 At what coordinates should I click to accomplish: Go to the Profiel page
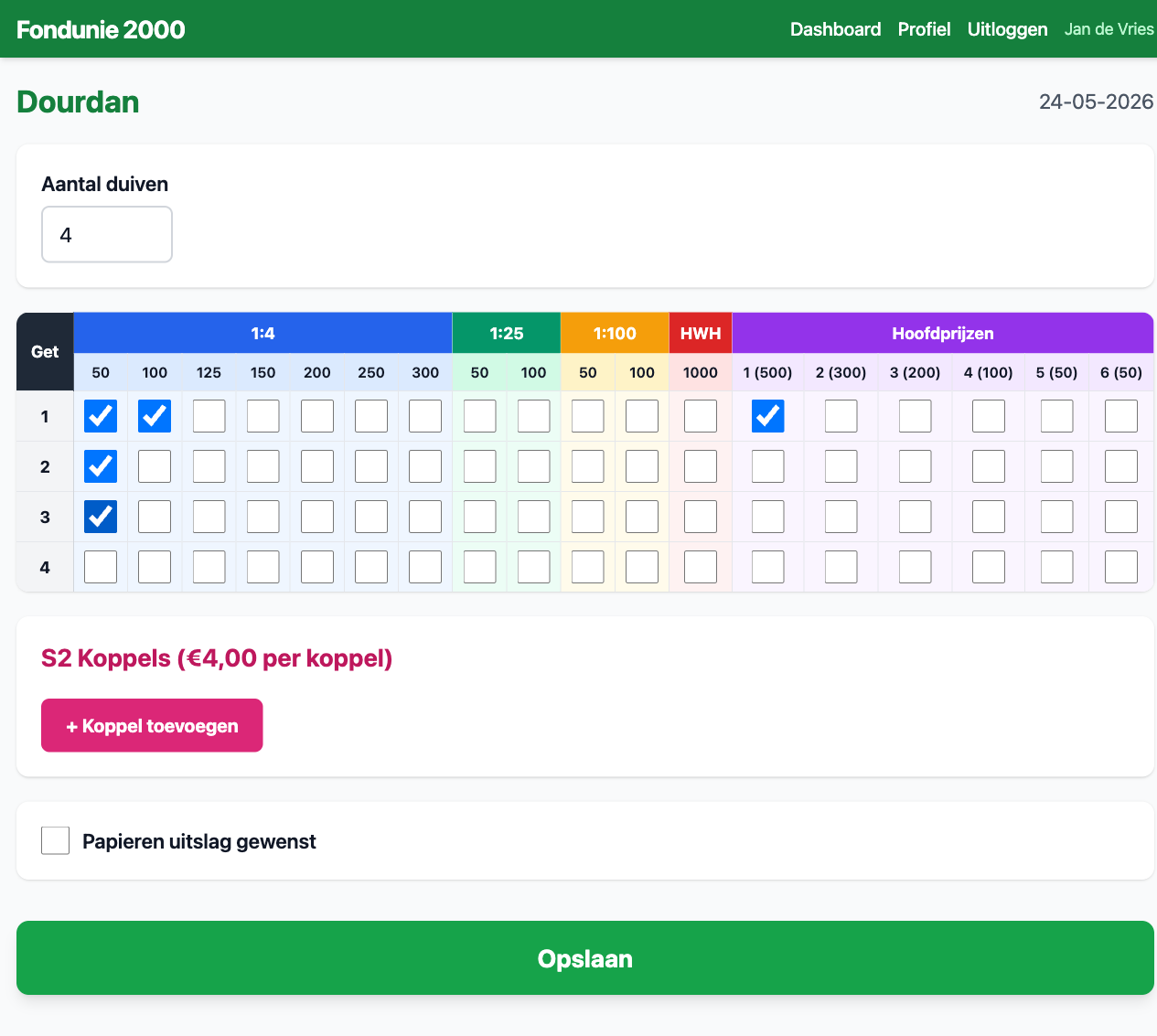(x=924, y=29)
